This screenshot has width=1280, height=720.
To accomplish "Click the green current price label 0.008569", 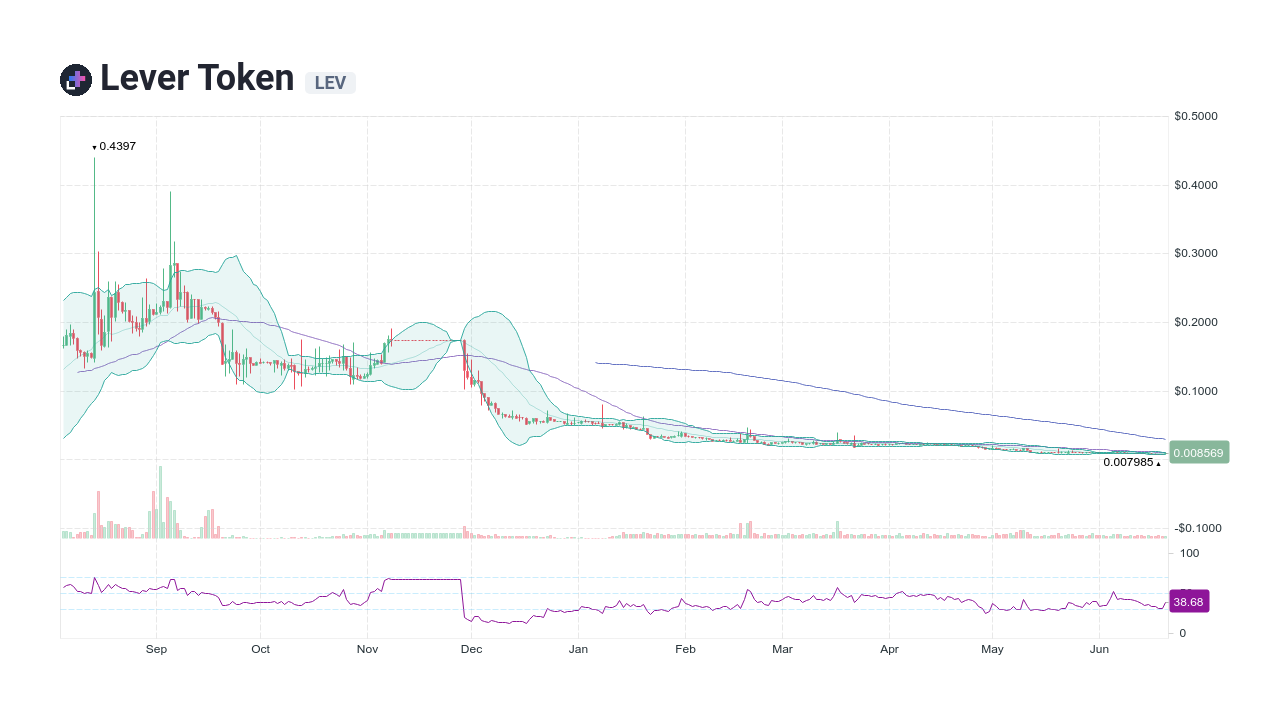I will click(1198, 452).
